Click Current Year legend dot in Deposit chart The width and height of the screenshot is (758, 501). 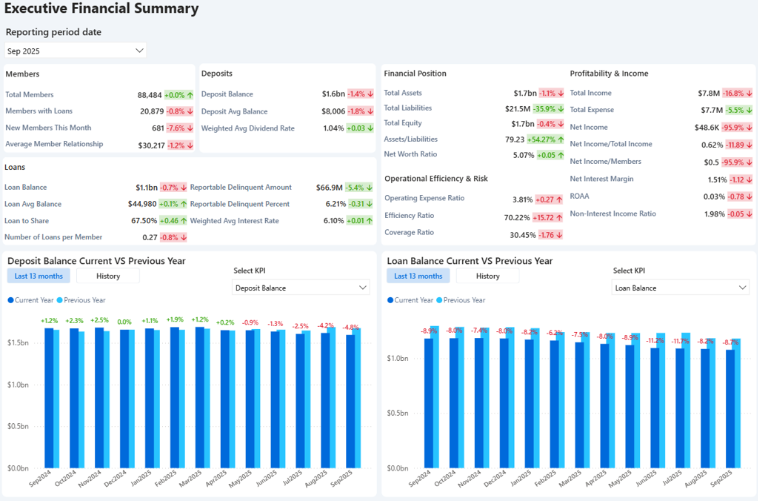pos(10,300)
